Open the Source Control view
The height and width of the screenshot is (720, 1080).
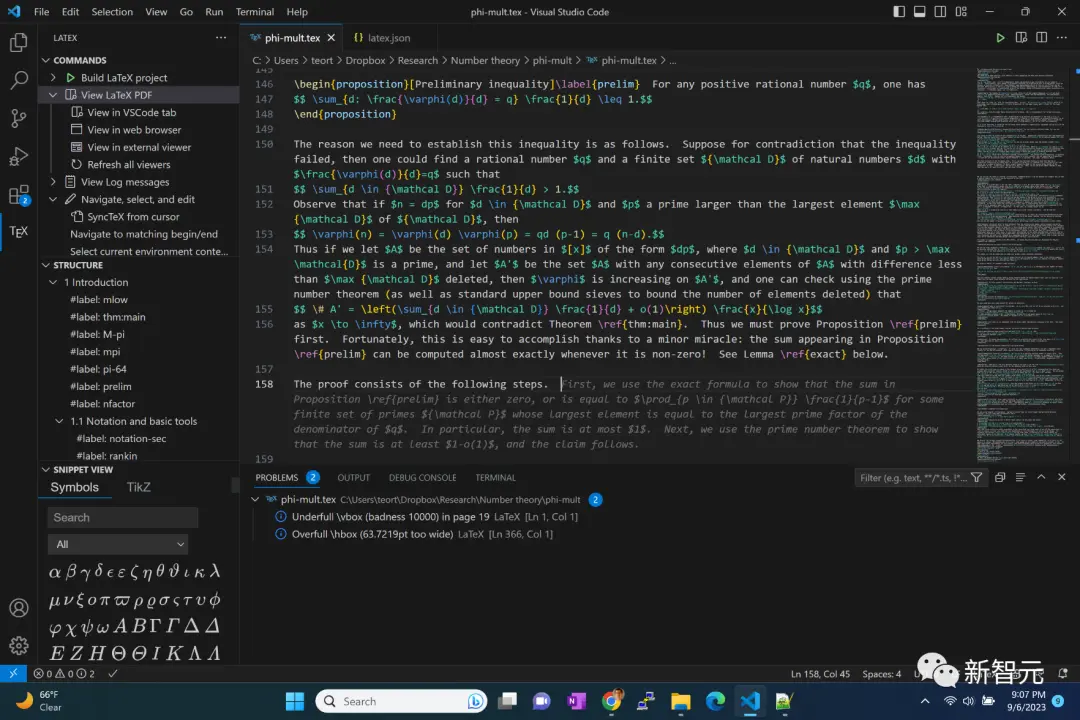click(19, 119)
